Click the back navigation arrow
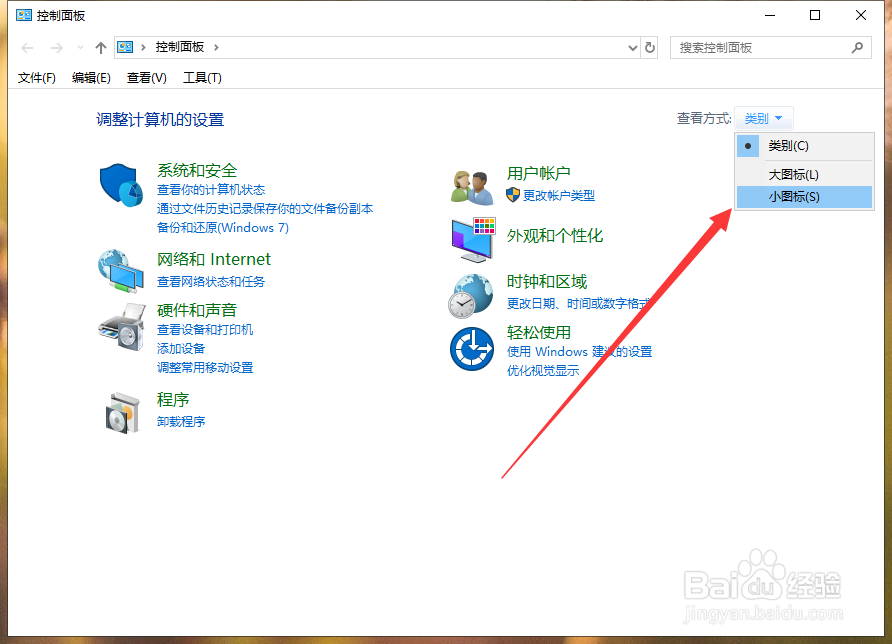892x644 pixels. (x=27, y=48)
